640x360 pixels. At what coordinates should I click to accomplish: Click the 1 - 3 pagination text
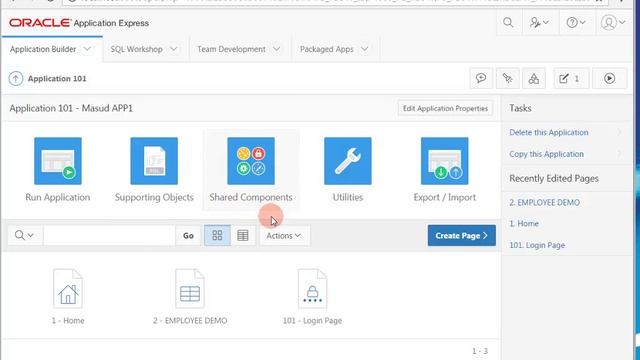click(x=480, y=351)
